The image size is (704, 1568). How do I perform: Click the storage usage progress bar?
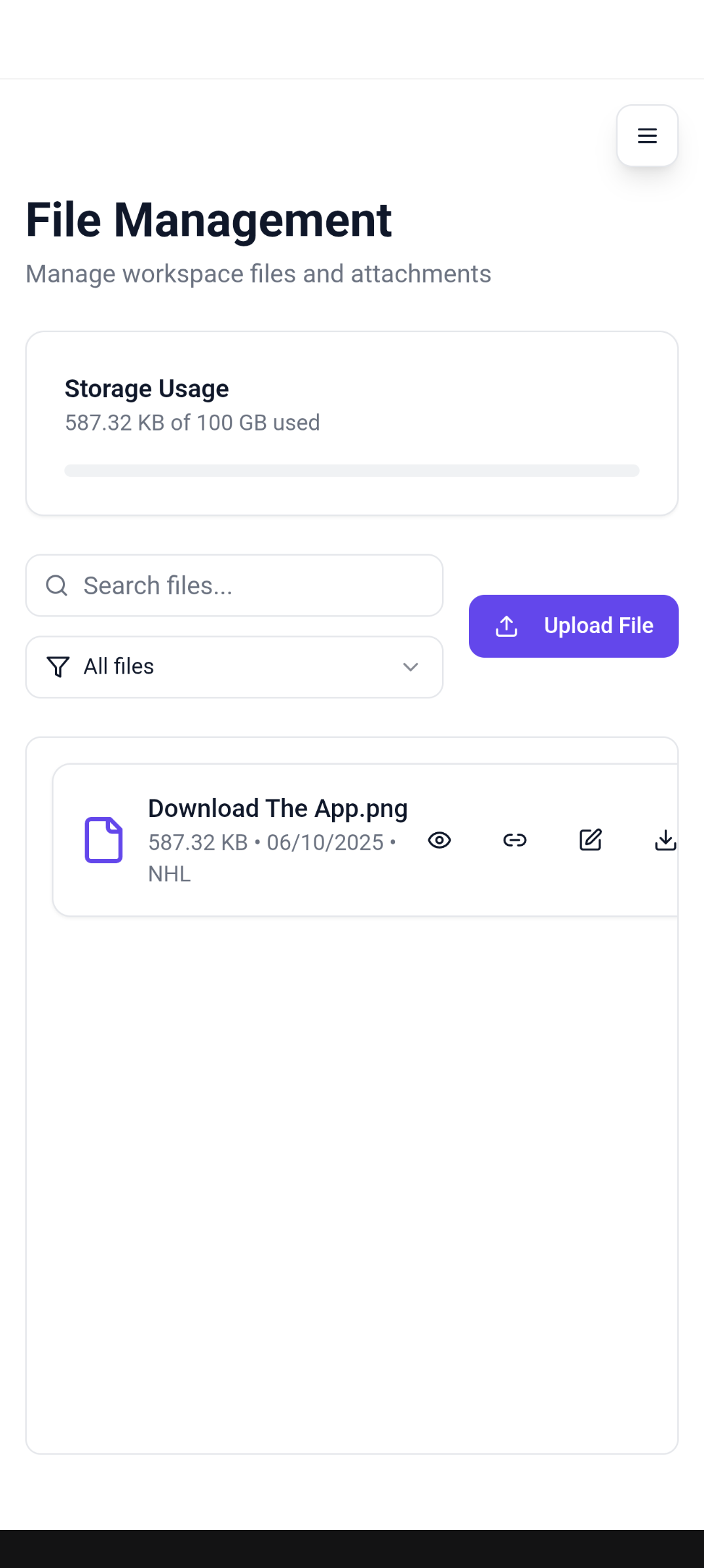[x=352, y=470]
